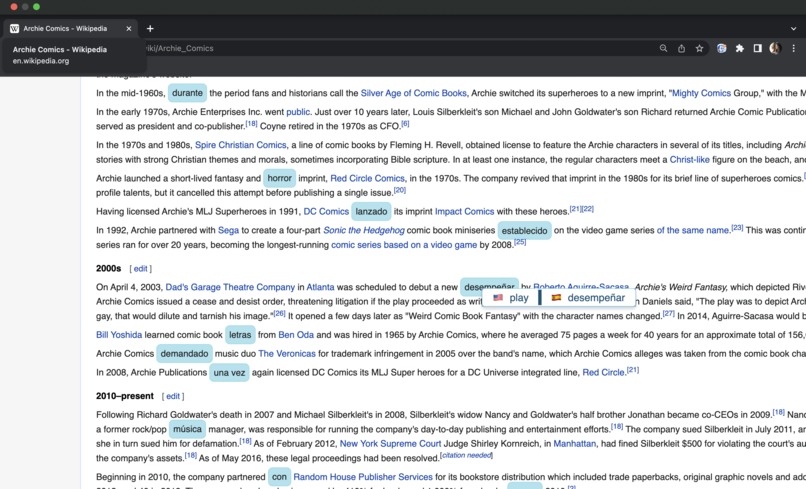Screen dimensions: 806x489
Task: Open 'of the same name' link
Action: click(693, 230)
